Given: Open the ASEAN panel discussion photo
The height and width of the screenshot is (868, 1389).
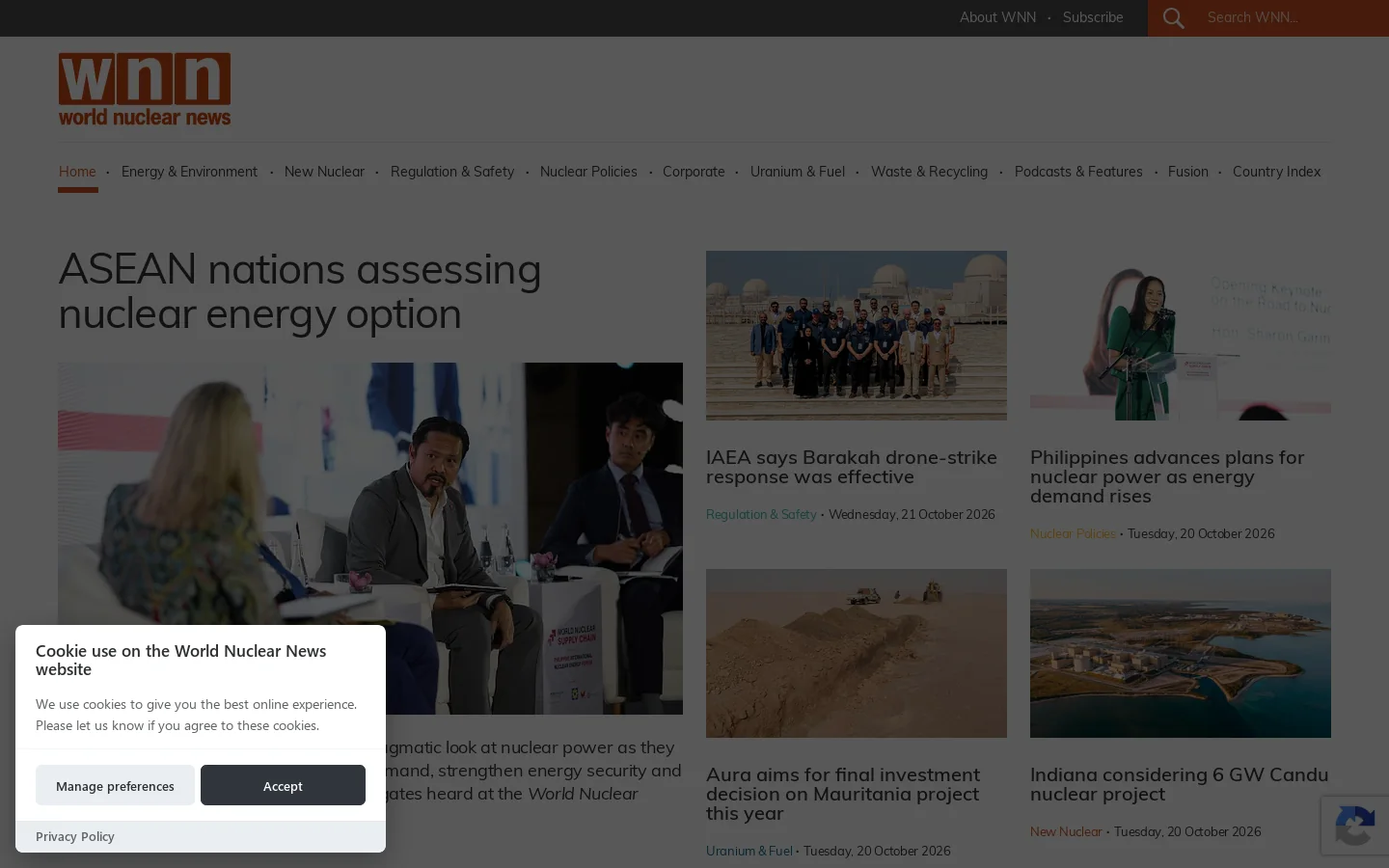Looking at the screenshot, I should pos(370,538).
